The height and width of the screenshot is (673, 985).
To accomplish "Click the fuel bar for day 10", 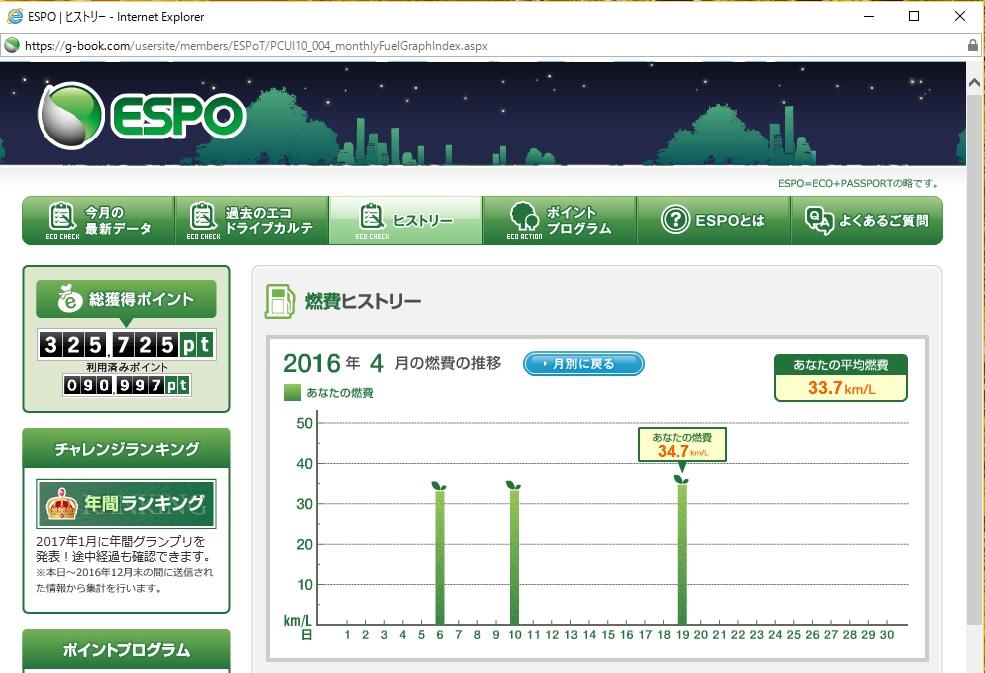I will coord(514,557).
